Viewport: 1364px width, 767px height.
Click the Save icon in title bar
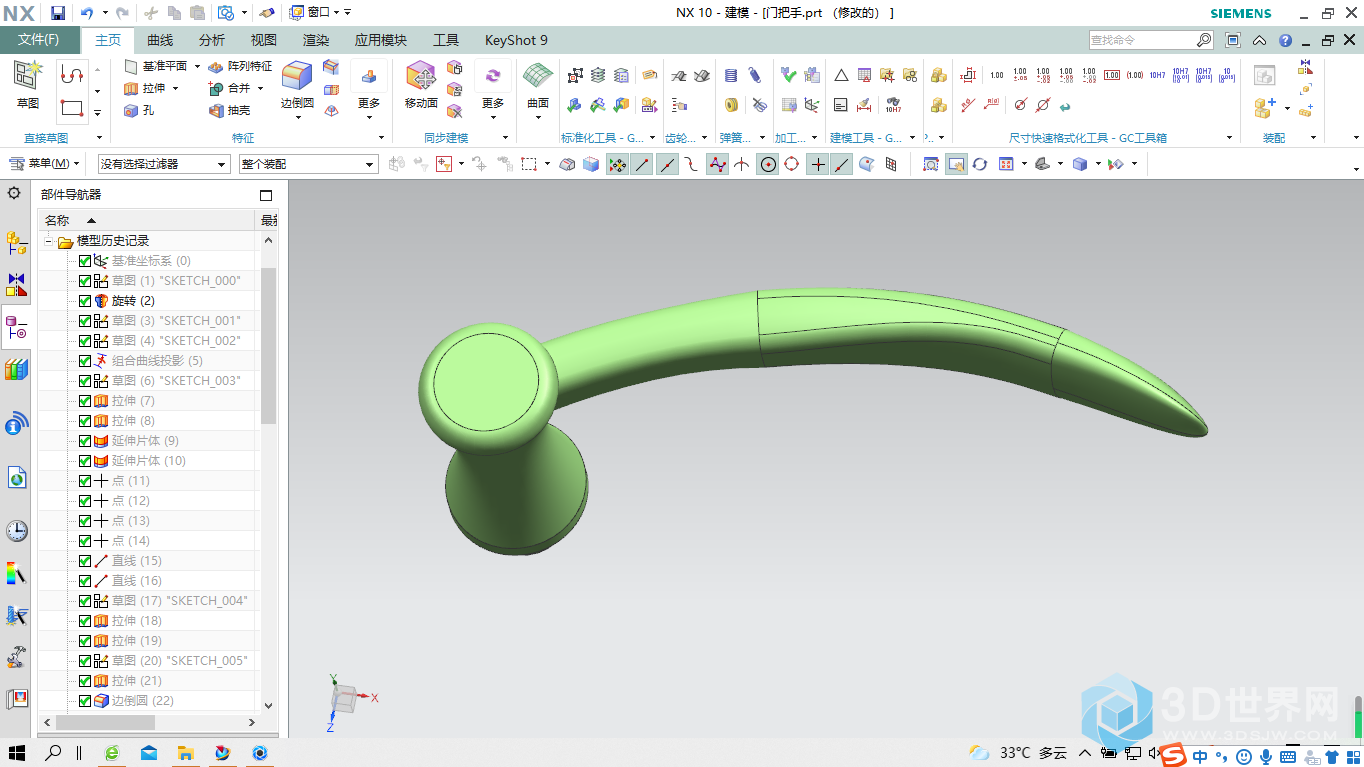coord(58,13)
